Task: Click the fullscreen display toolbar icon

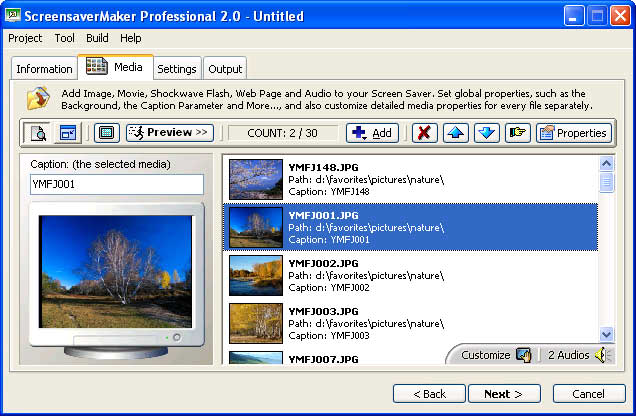Action: 107,133
